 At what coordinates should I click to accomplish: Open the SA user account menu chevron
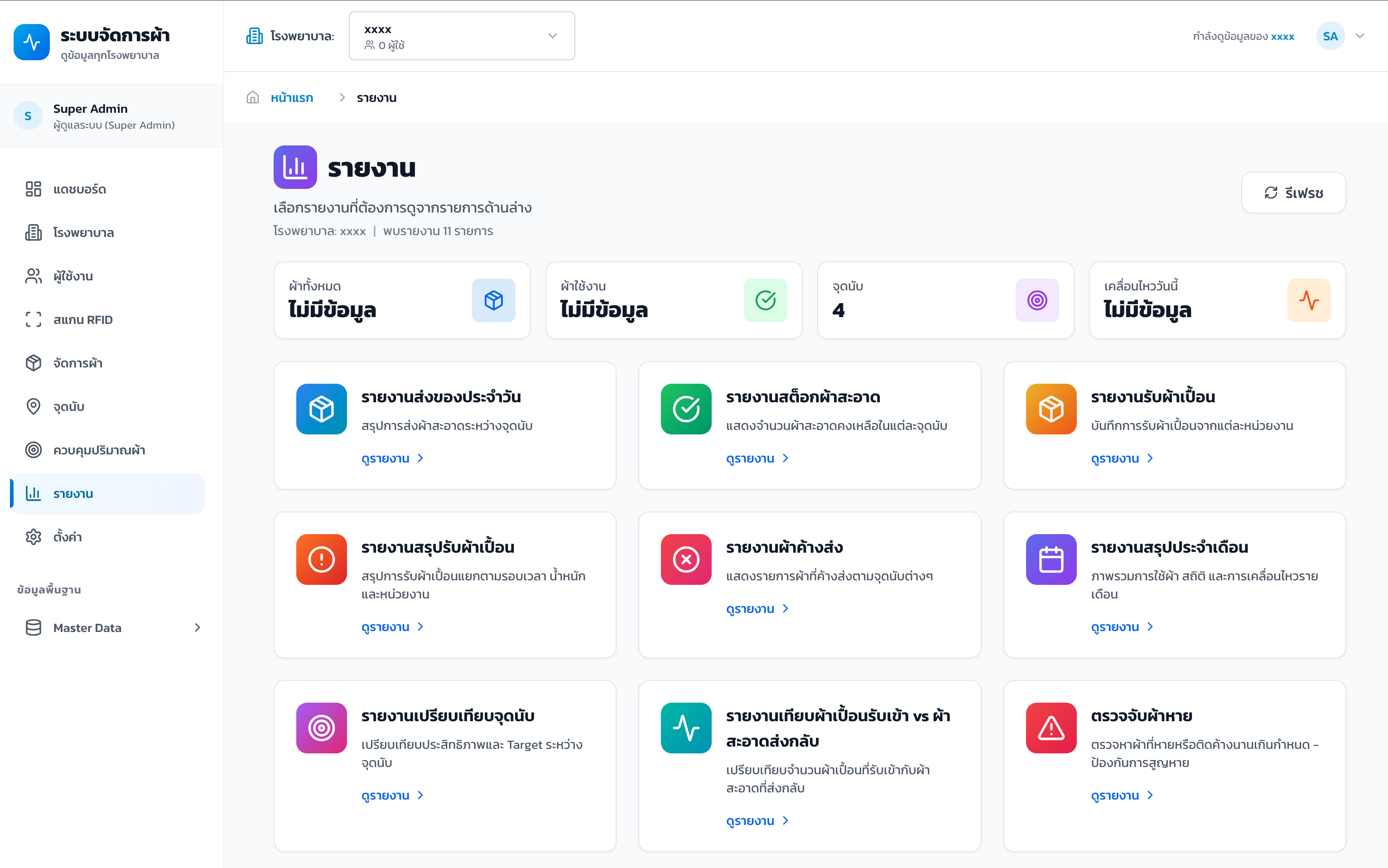[1359, 36]
